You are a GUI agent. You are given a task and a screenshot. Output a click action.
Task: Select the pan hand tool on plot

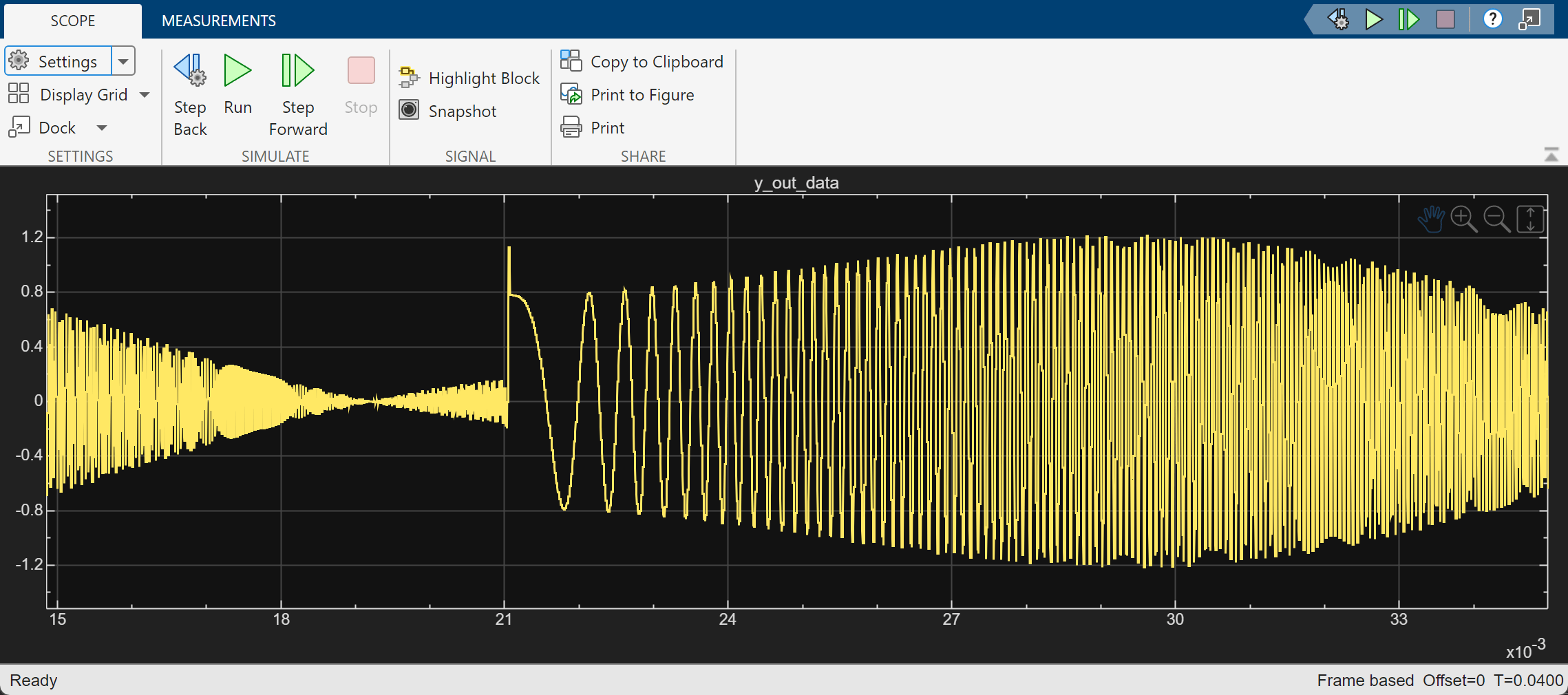pos(1430,220)
